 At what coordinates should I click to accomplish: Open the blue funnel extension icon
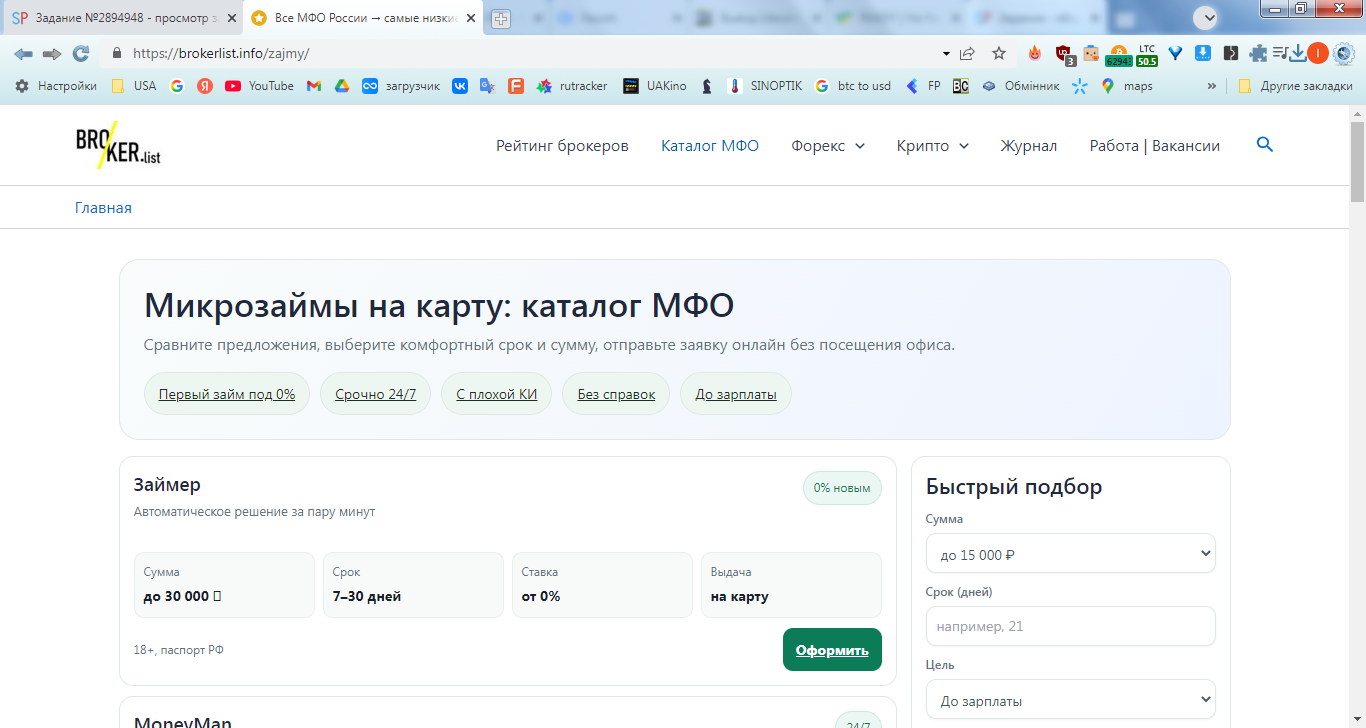1176,54
